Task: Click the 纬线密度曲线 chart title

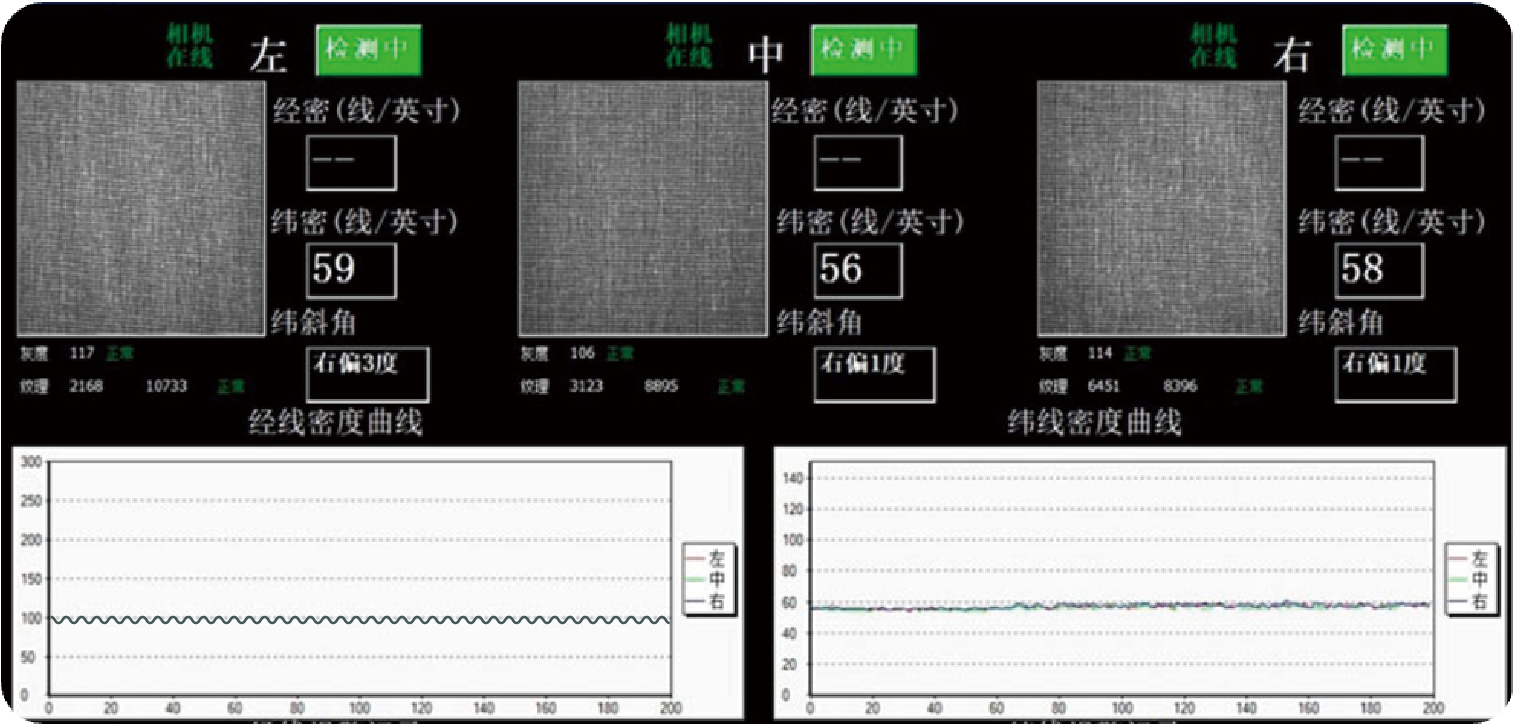Action: point(1094,422)
